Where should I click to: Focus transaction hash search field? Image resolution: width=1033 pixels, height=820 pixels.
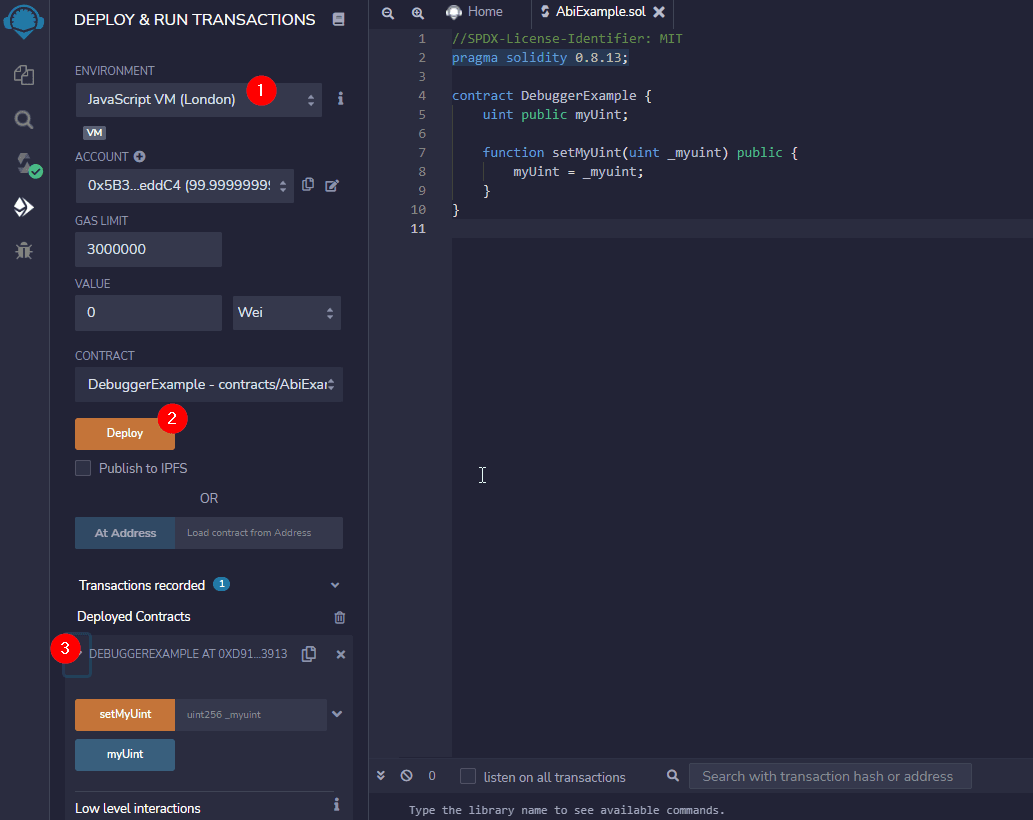click(x=830, y=776)
